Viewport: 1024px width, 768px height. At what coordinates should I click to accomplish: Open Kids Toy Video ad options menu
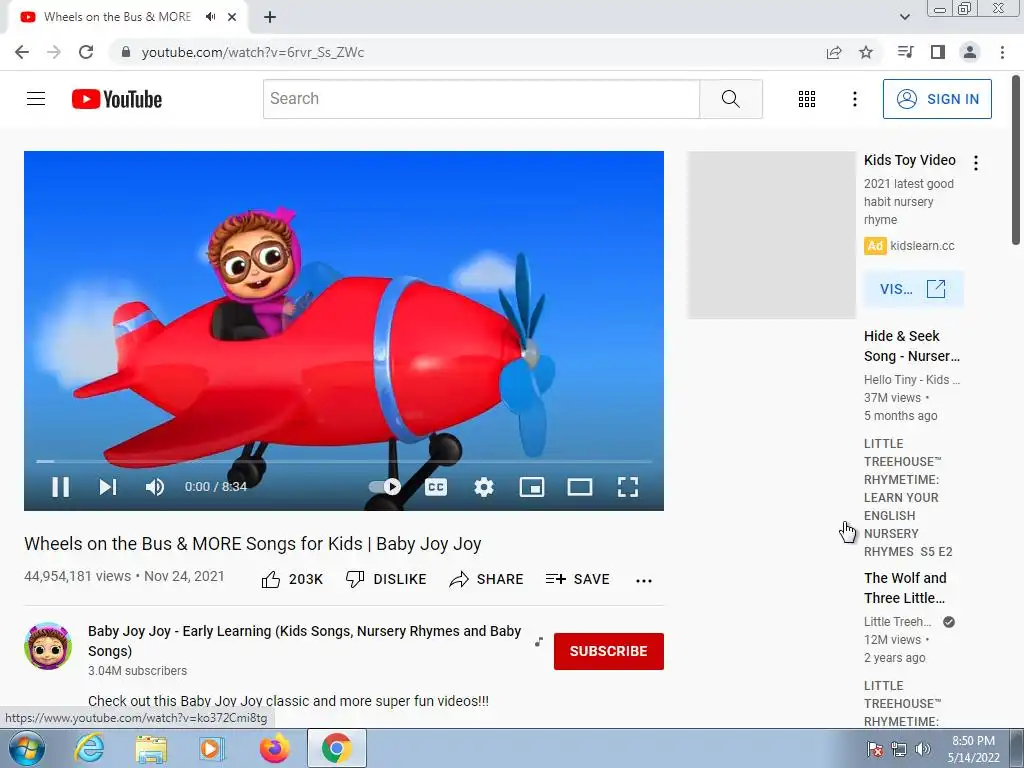pos(976,163)
